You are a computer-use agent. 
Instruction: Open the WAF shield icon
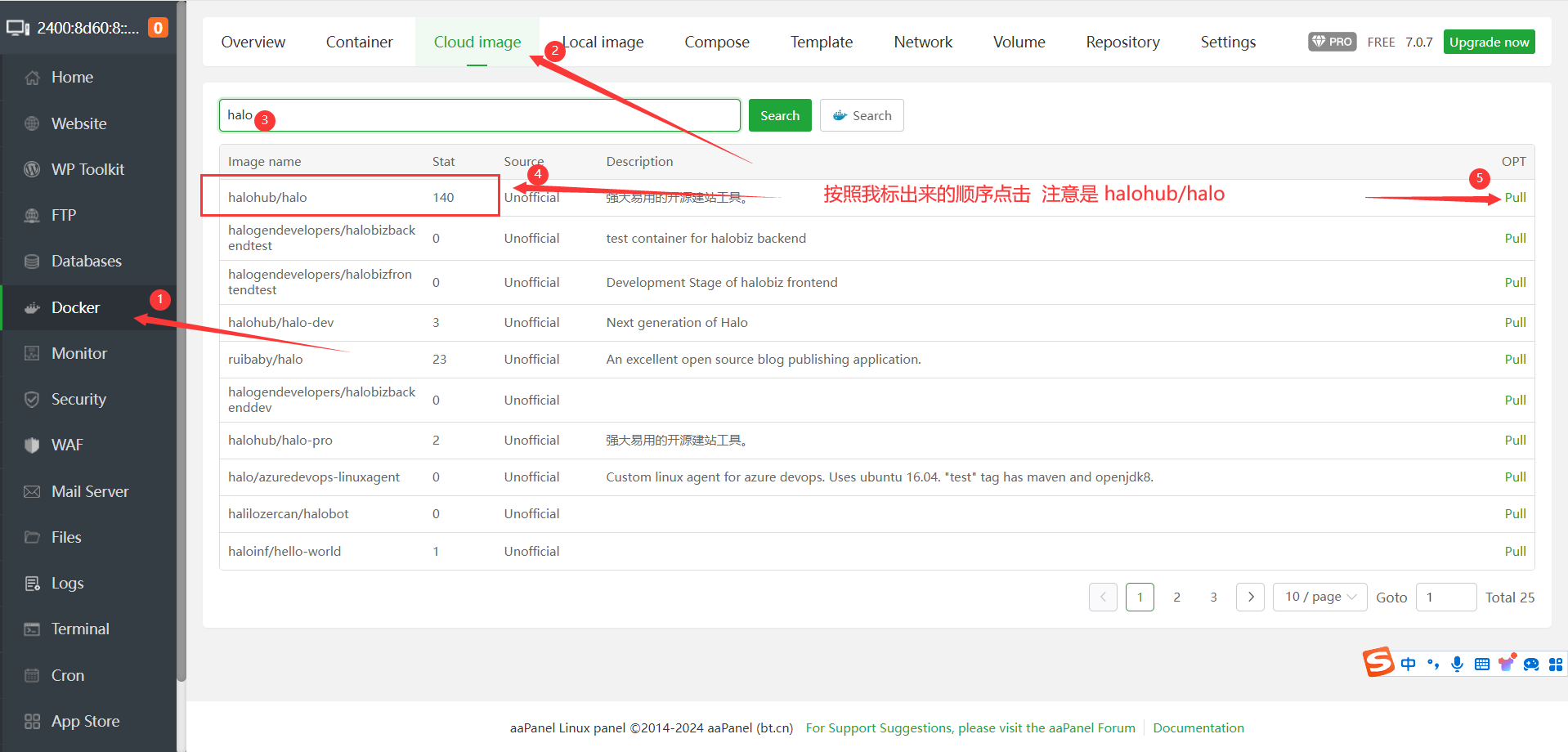32,445
